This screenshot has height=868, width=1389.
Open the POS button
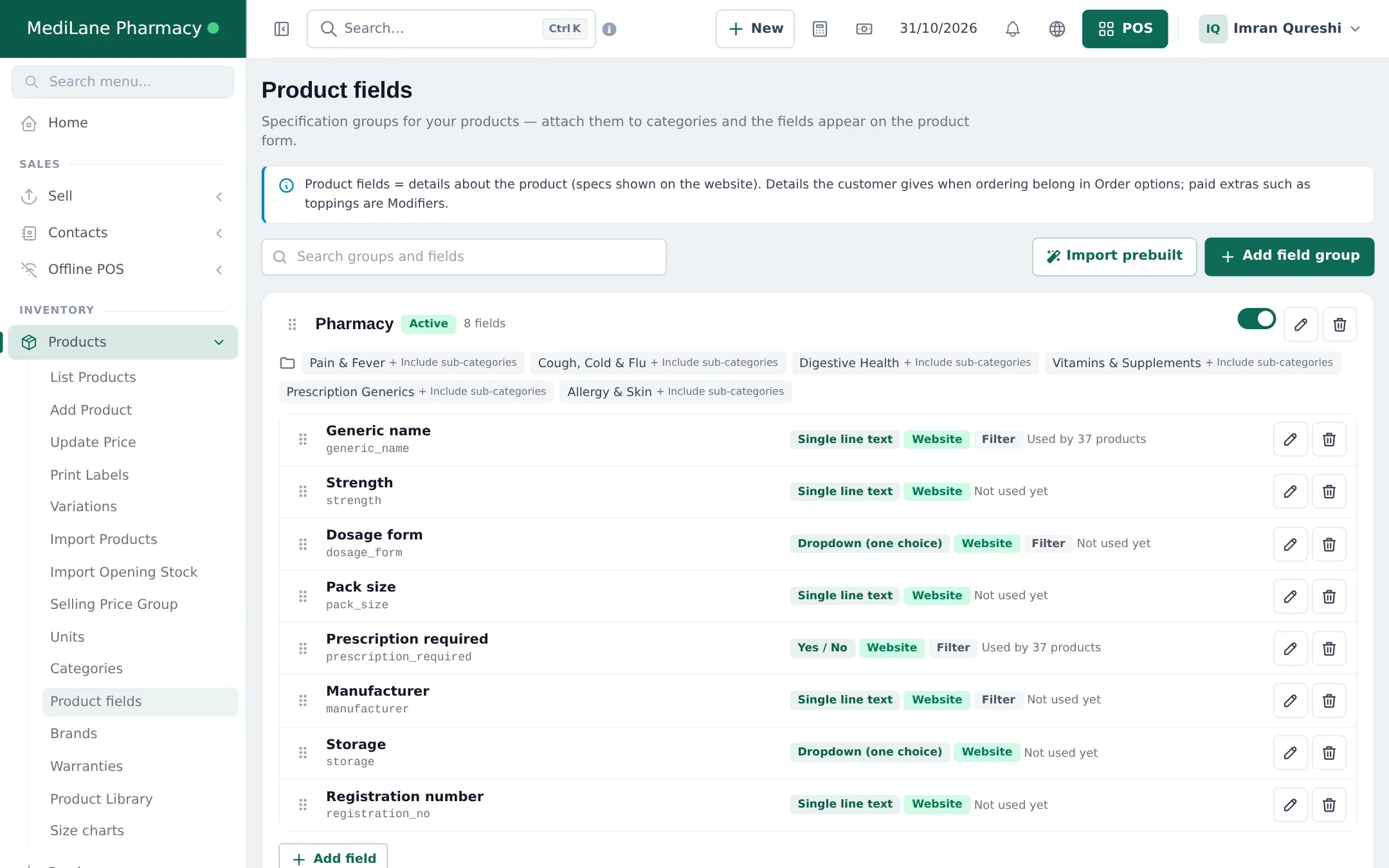(x=1125, y=29)
